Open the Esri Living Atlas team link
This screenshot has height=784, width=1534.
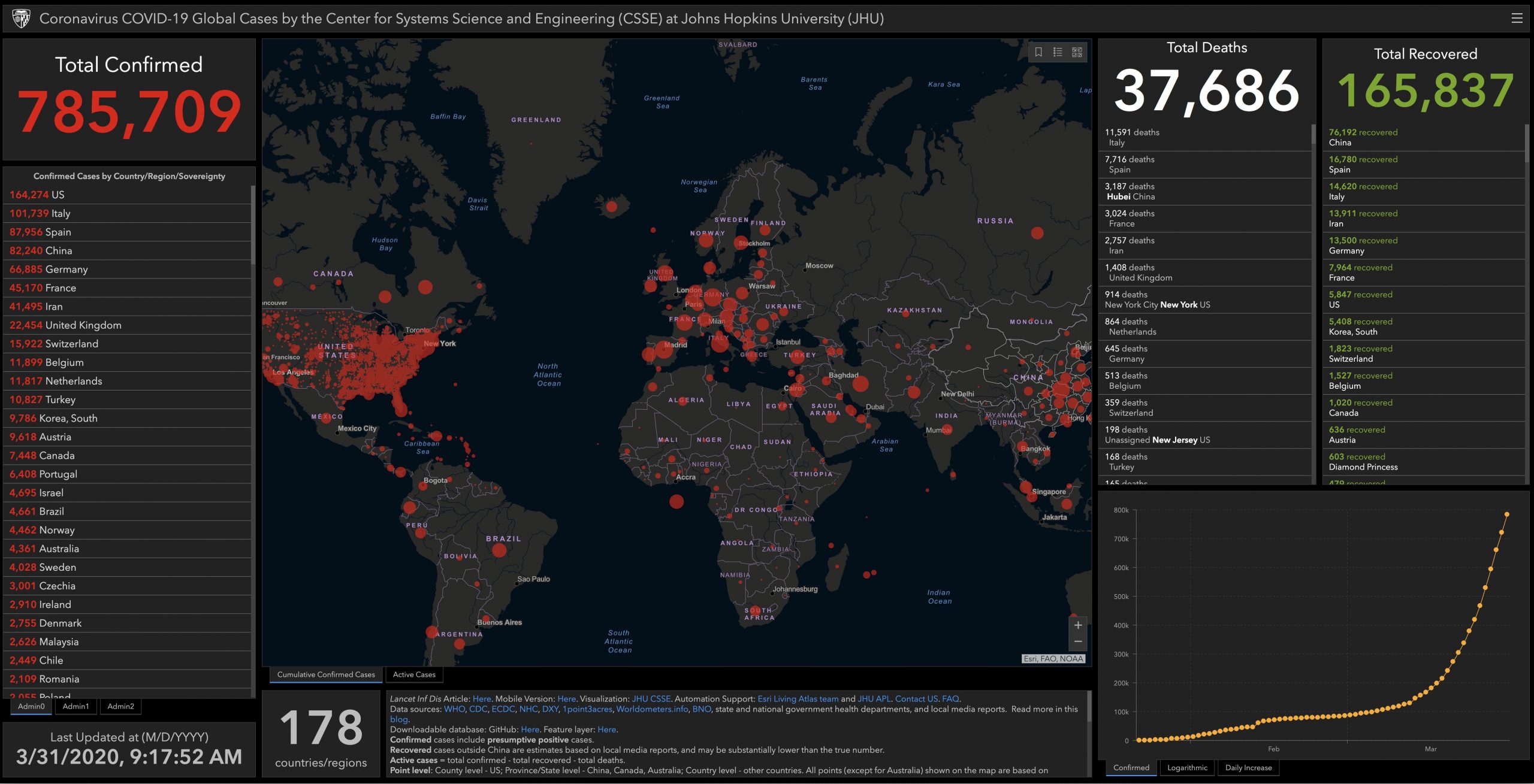point(798,699)
